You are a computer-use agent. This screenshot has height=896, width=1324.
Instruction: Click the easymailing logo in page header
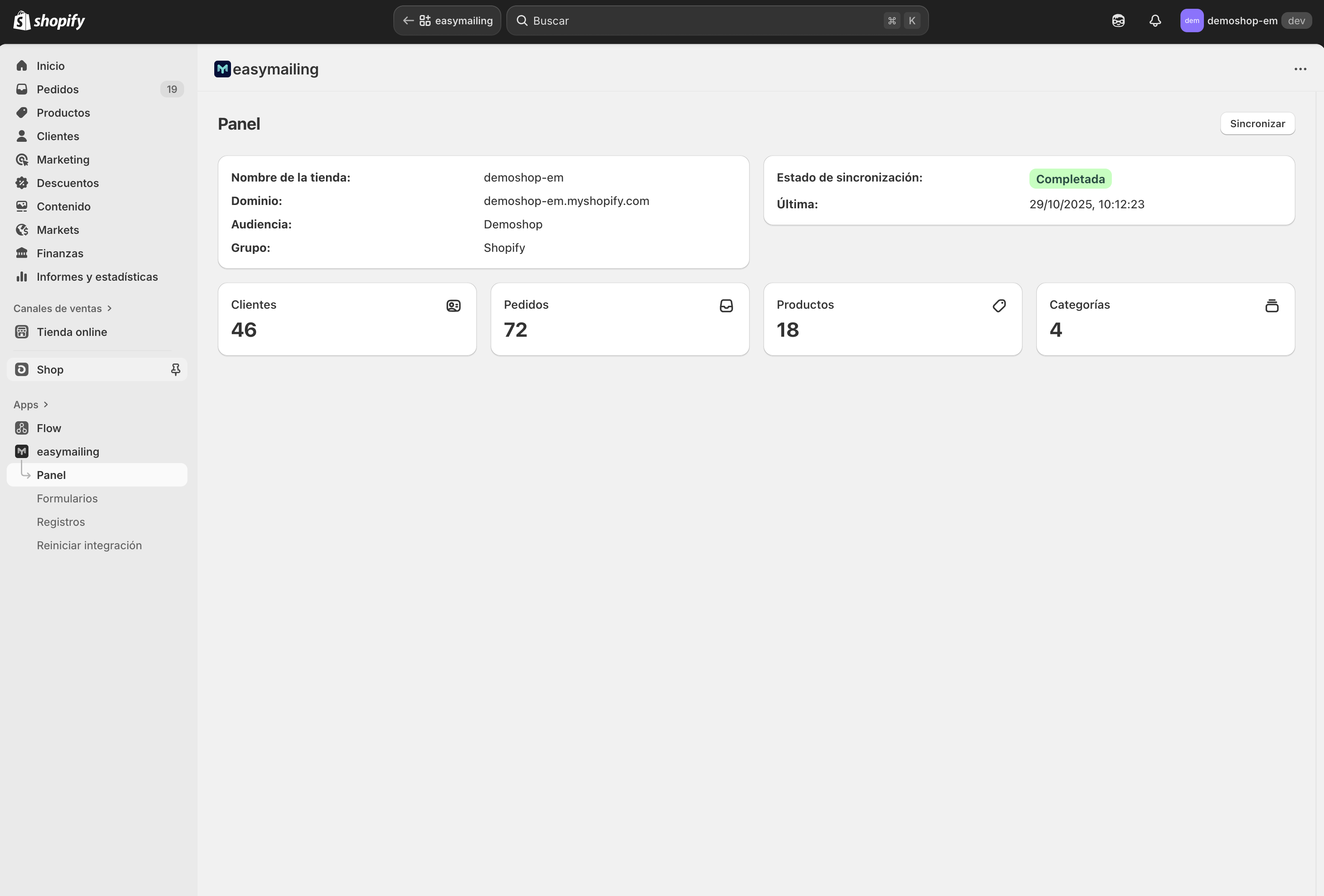point(222,69)
